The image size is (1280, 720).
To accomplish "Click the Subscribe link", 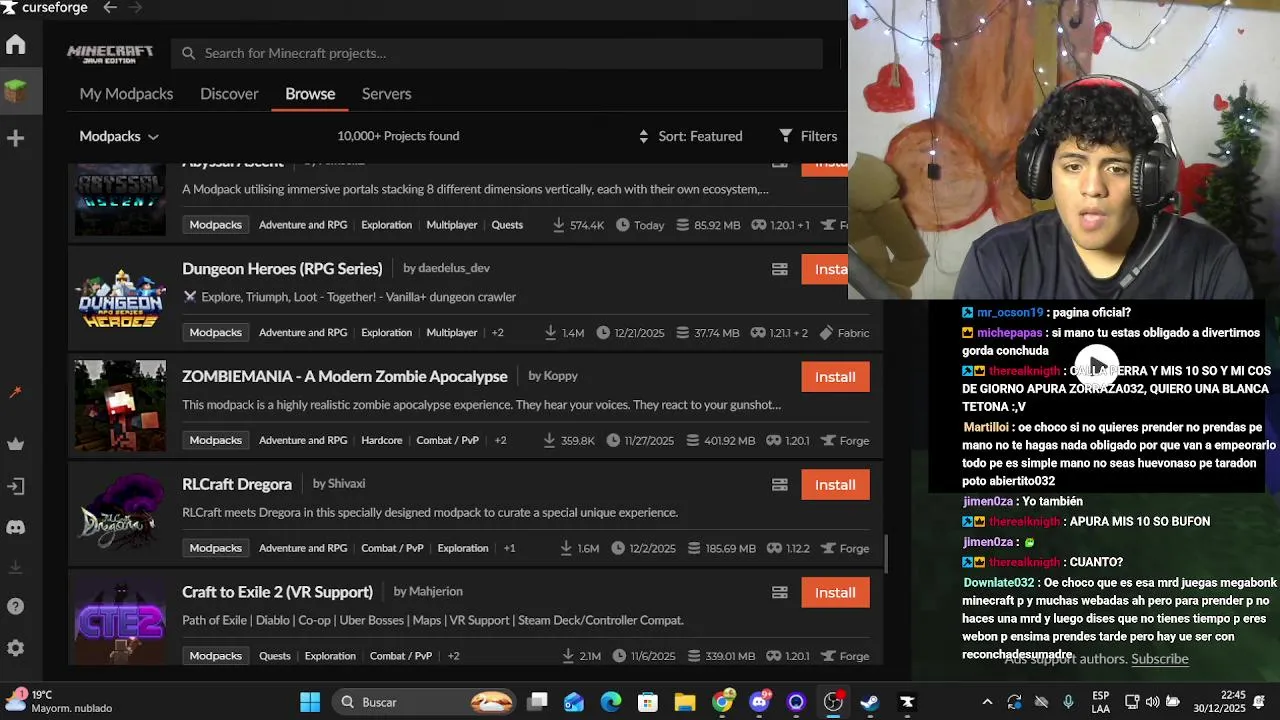I will (1160, 660).
